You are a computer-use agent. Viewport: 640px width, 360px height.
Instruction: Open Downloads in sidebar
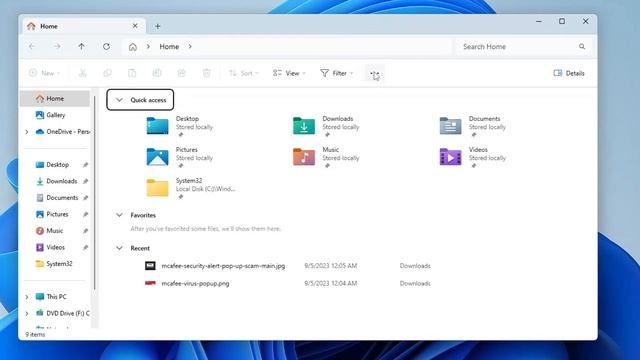pyautogui.click(x=61, y=181)
